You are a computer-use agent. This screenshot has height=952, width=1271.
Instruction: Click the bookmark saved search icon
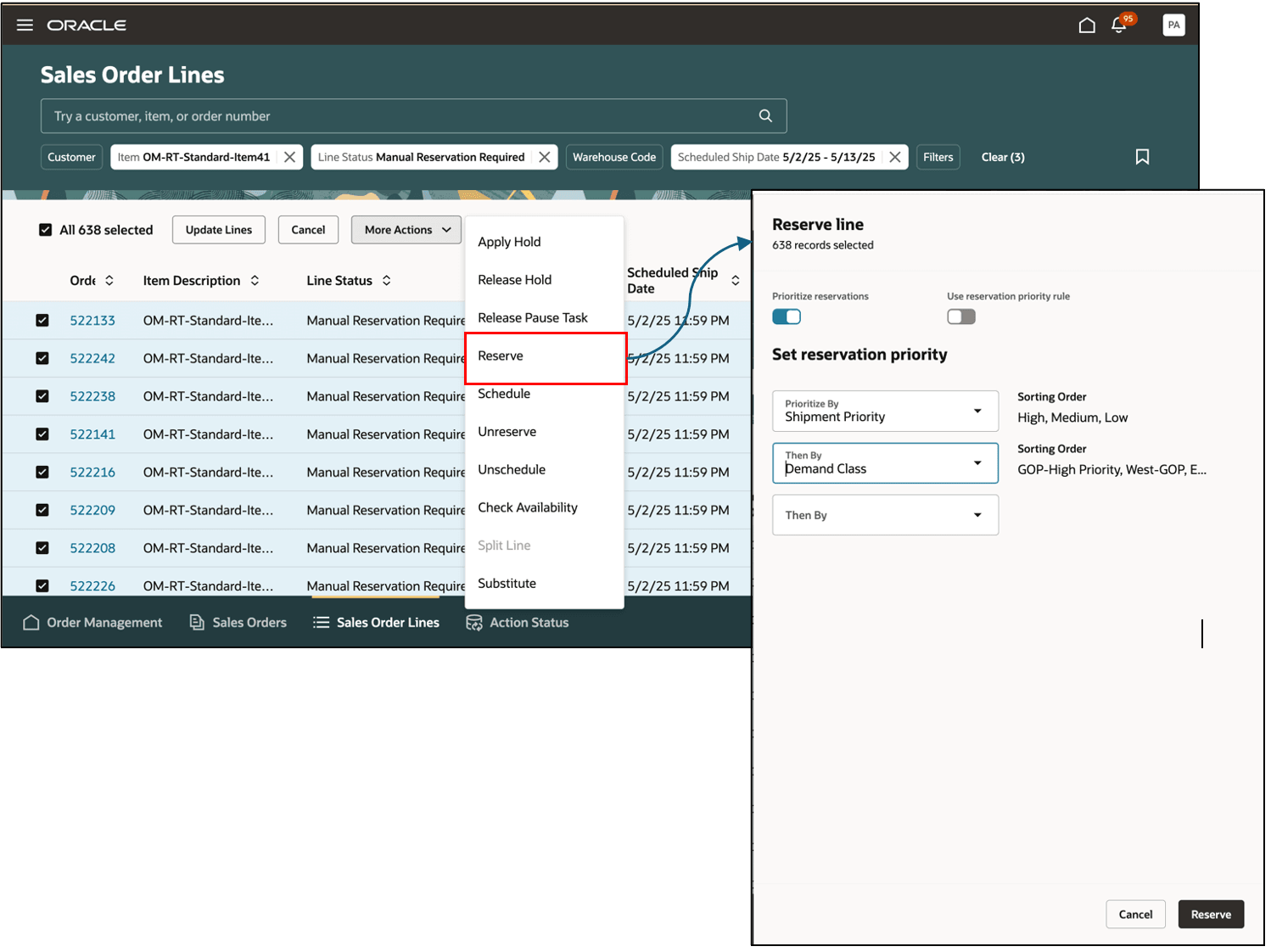tap(1142, 157)
